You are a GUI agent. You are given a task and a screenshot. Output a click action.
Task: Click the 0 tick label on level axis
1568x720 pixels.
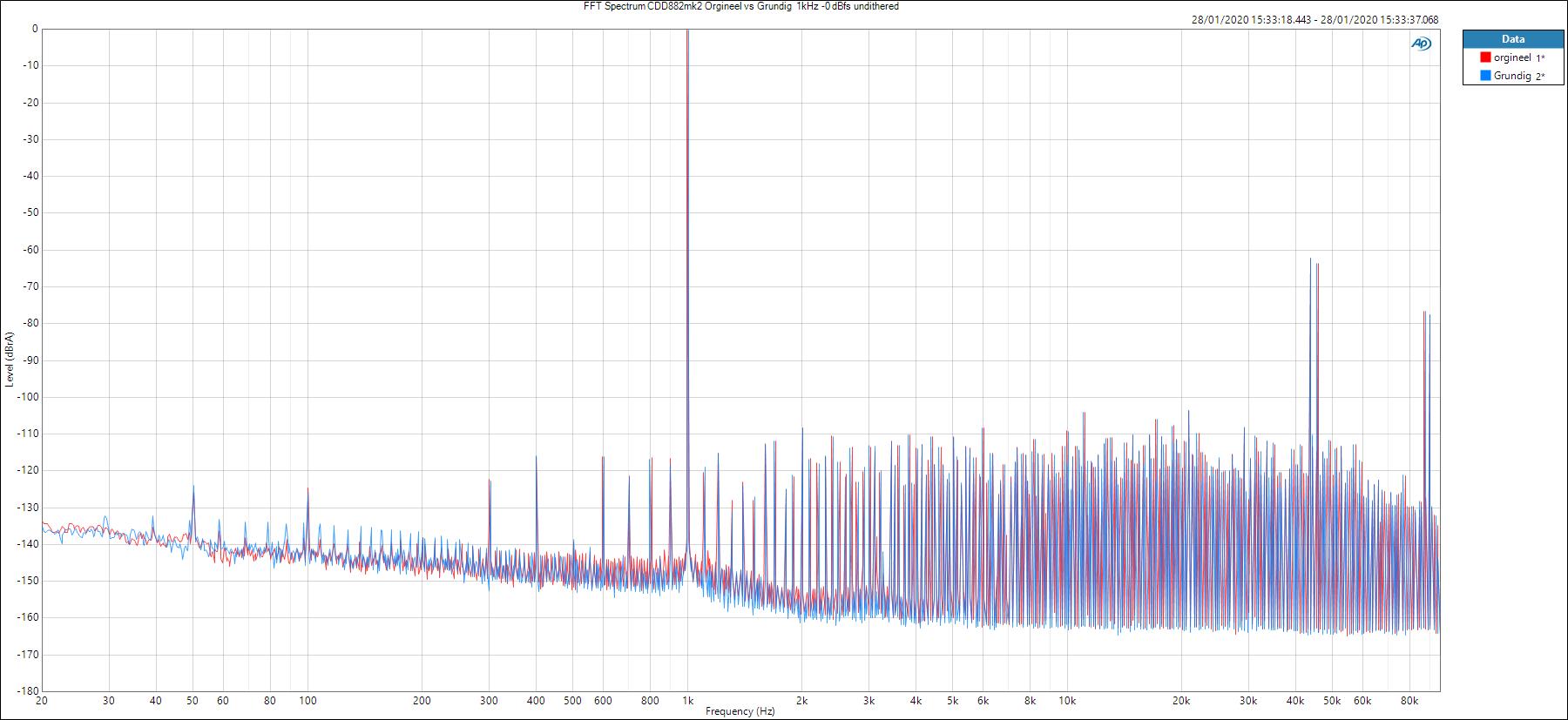coord(35,29)
